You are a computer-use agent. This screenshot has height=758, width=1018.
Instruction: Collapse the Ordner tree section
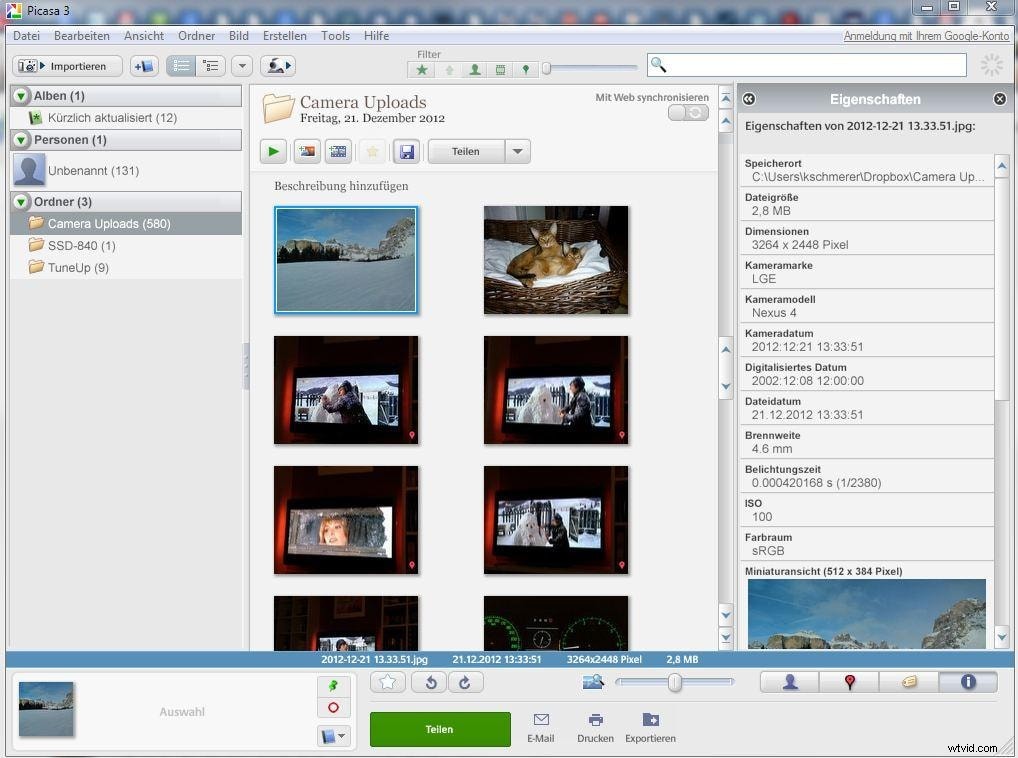point(22,201)
